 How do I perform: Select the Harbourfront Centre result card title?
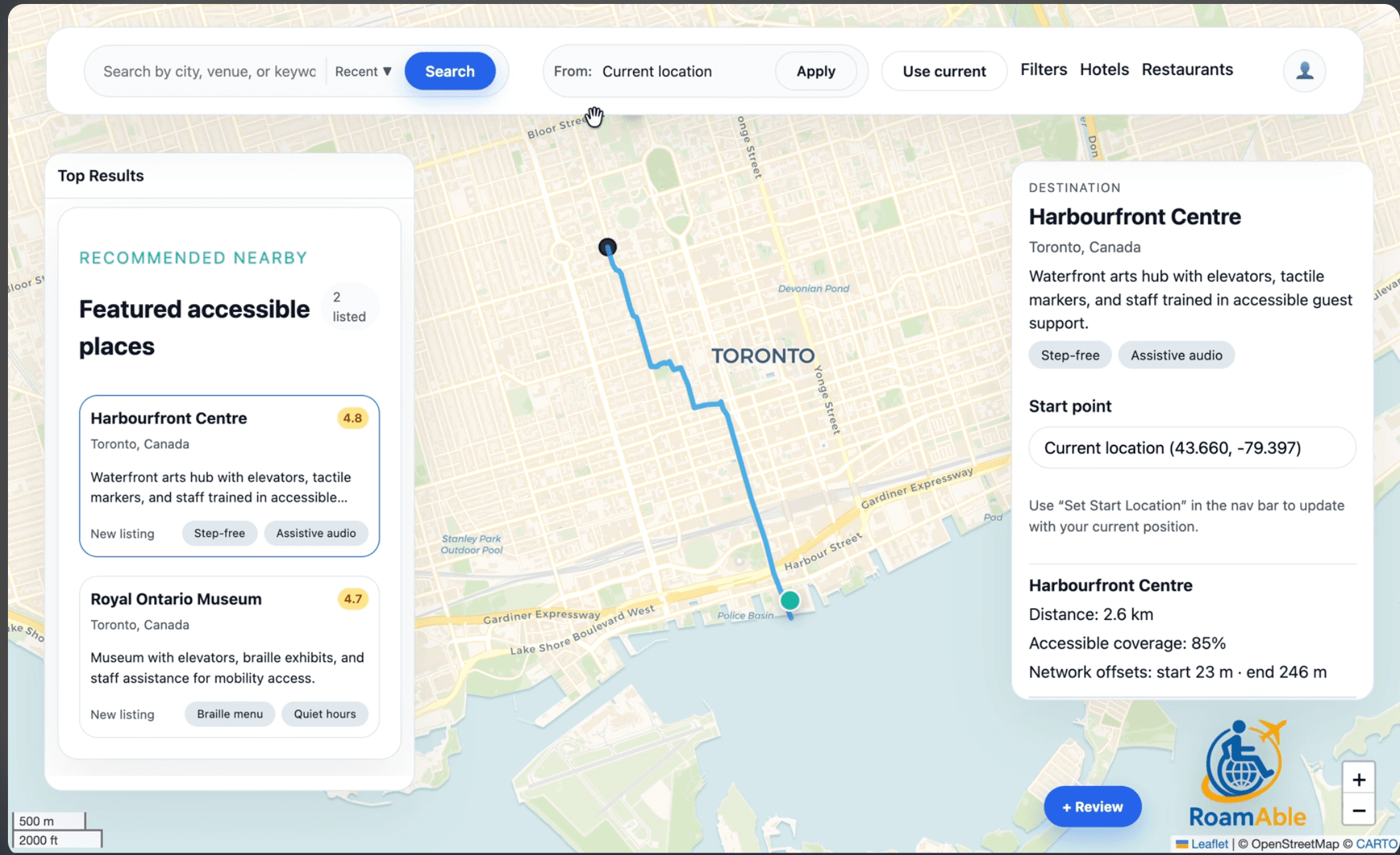click(x=169, y=418)
